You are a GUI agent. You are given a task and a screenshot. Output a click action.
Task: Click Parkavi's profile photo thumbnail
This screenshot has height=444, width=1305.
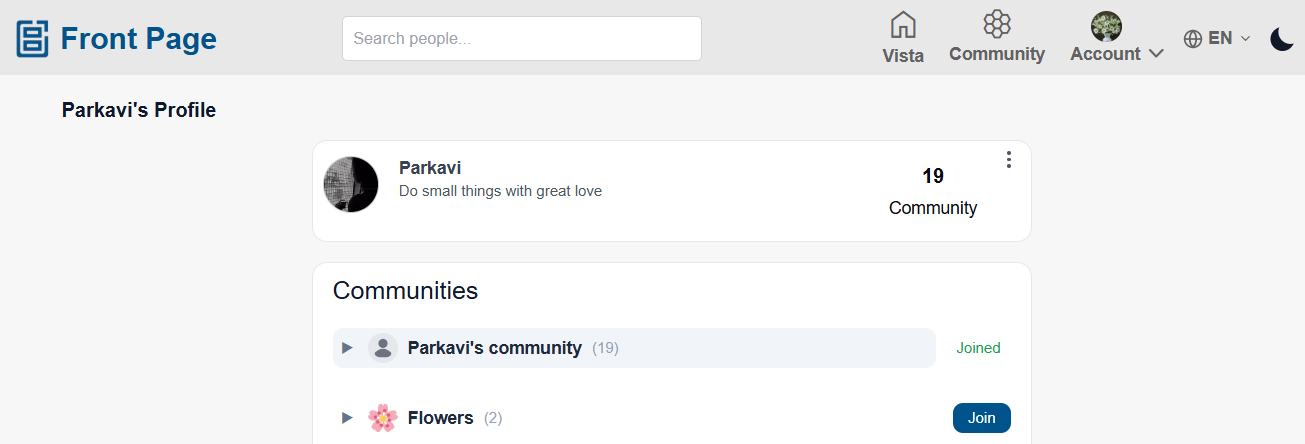[351, 184]
